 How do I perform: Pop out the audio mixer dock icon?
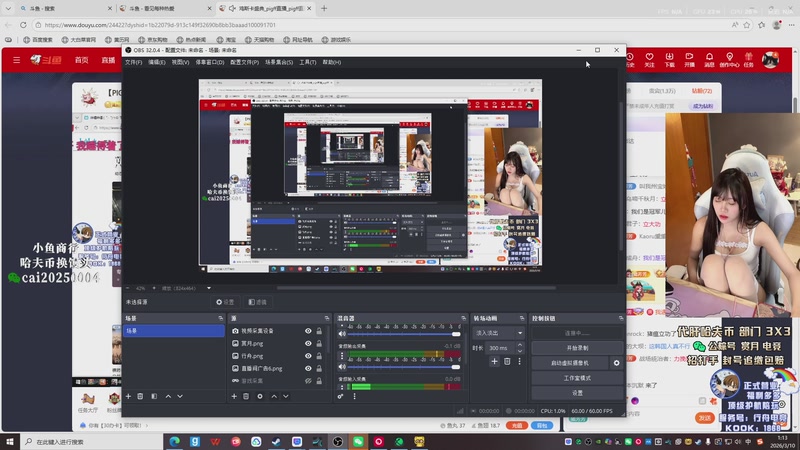click(x=463, y=318)
